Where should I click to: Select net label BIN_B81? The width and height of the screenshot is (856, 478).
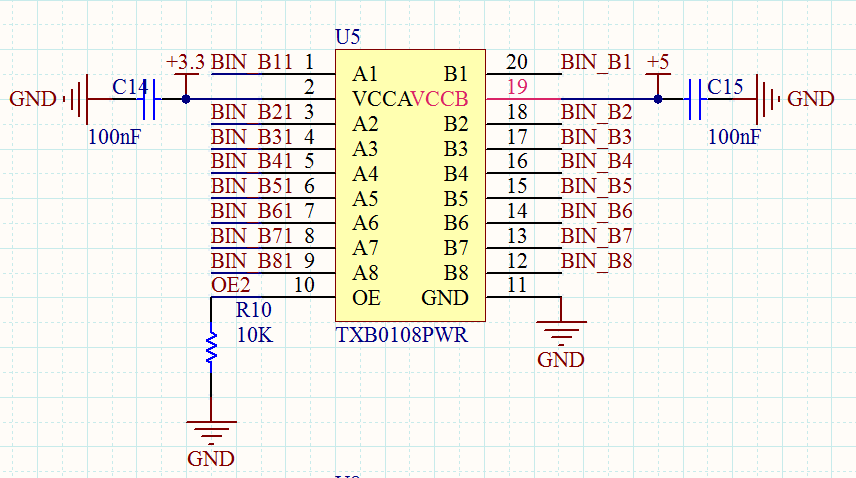(252, 261)
